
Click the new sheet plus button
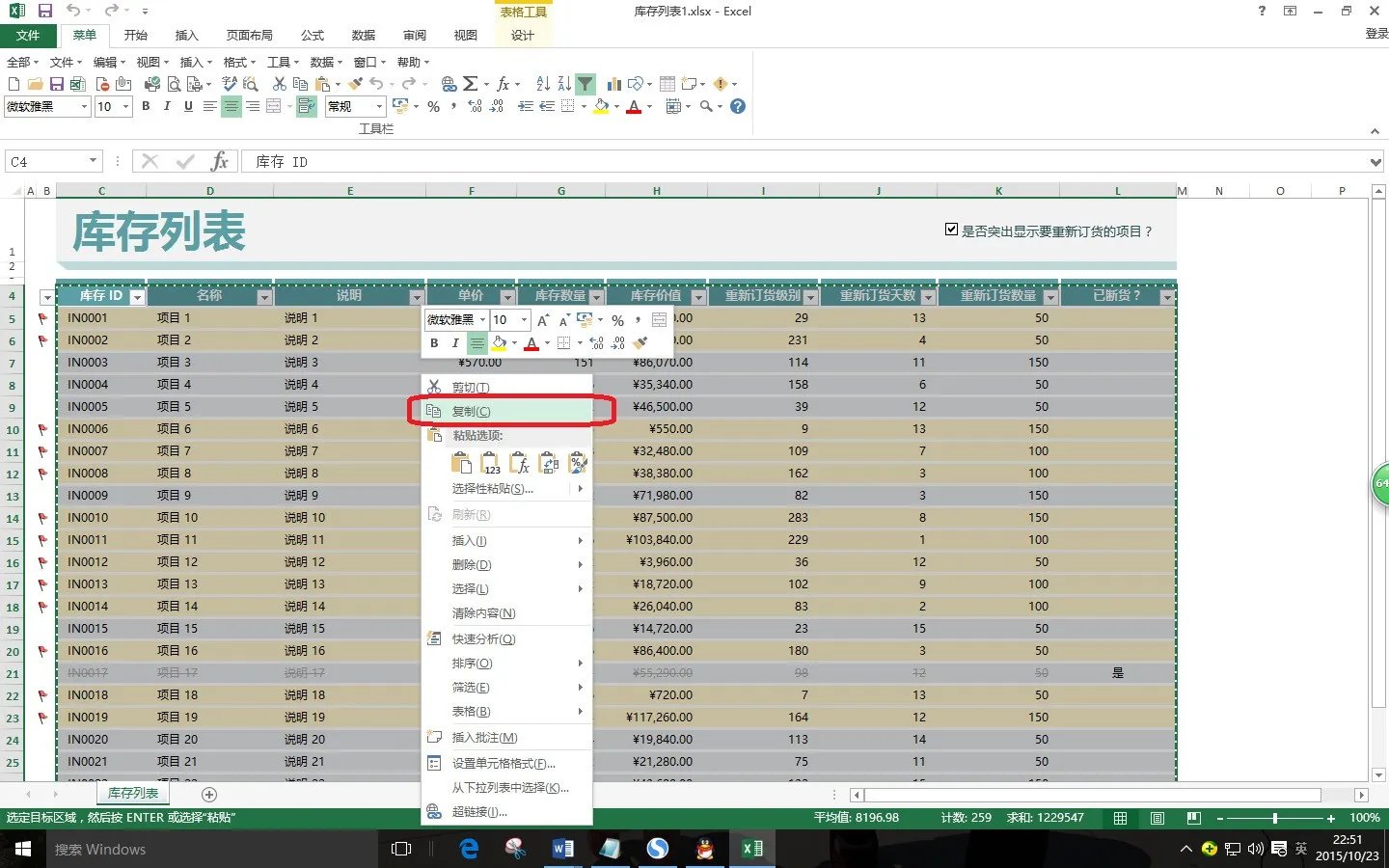208,794
